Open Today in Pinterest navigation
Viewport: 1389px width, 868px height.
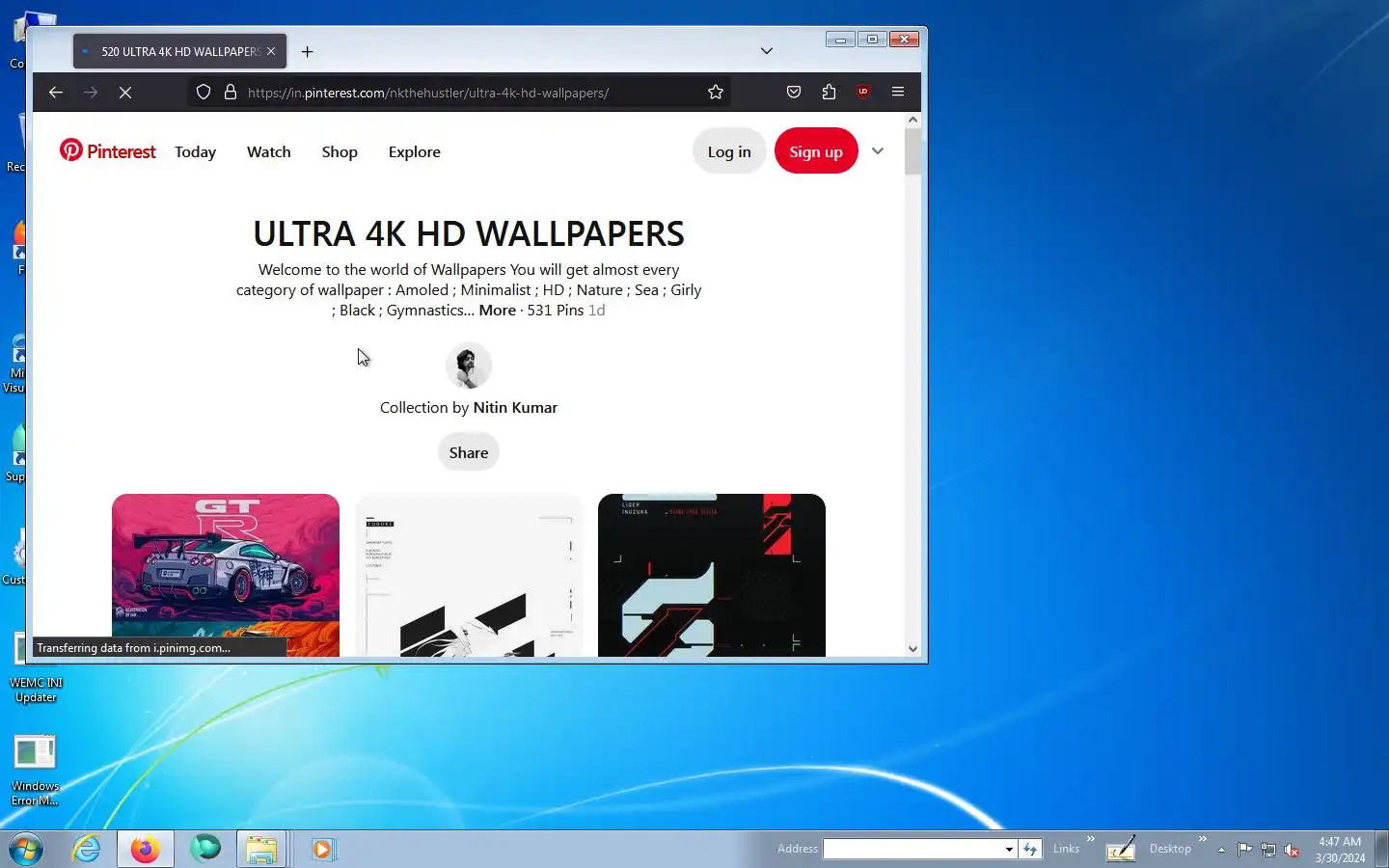tap(195, 152)
